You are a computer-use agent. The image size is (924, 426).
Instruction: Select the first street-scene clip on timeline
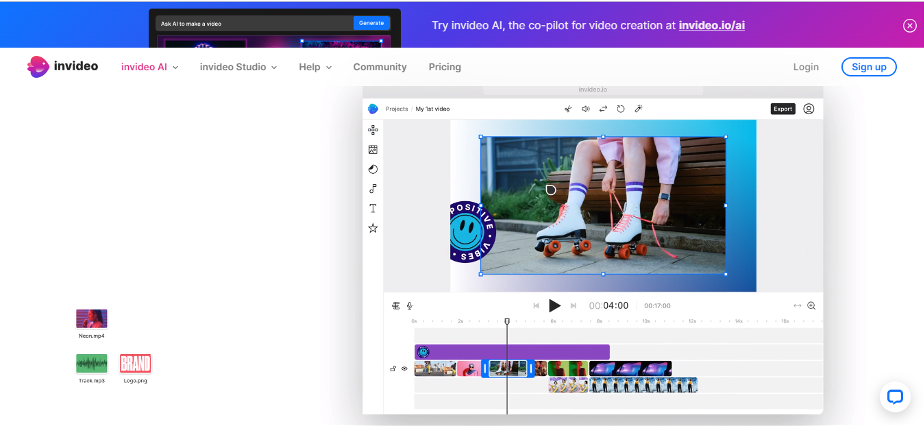[435, 369]
